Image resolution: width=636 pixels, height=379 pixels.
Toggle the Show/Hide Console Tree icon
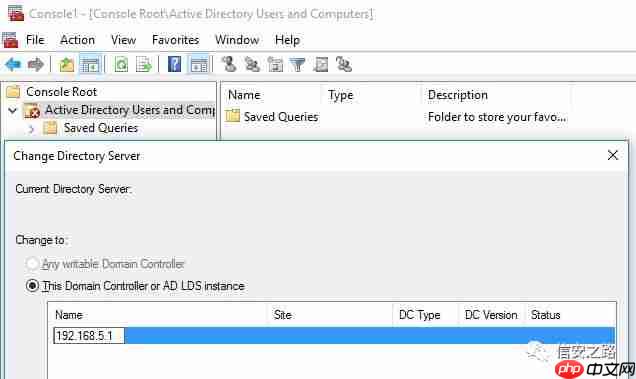tap(90, 65)
